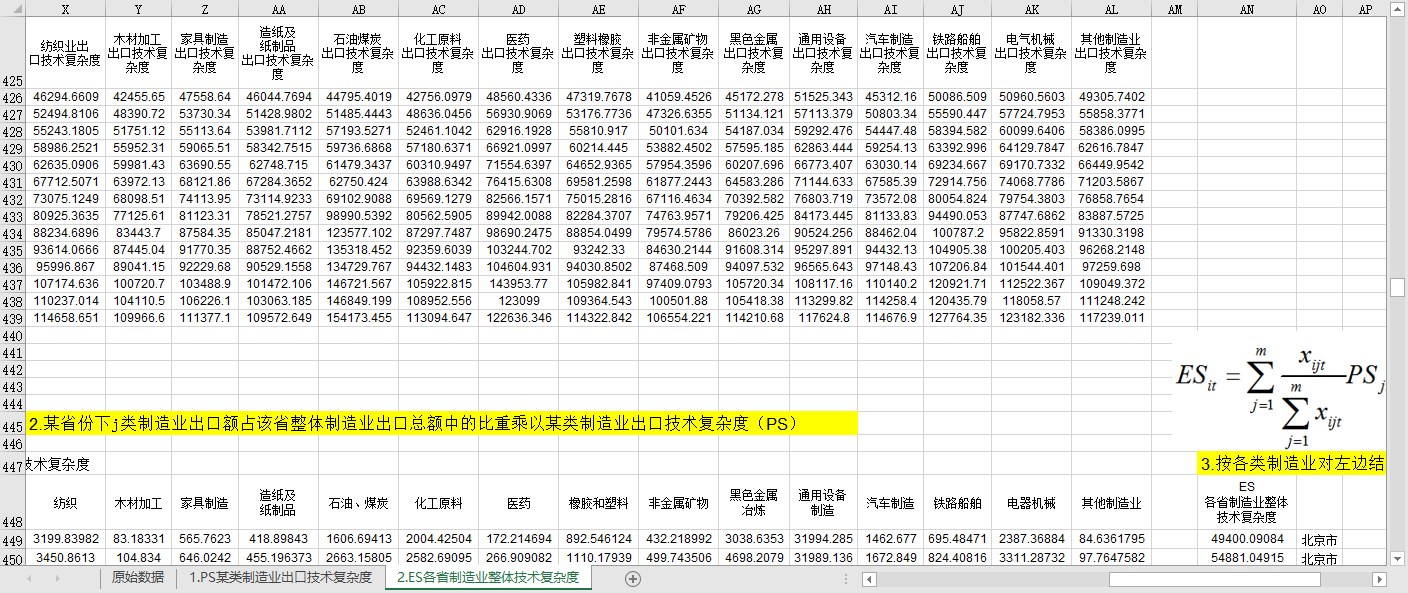
Task: Click header cell 黑色金属出口技术复杂度
Action: [753, 53]
